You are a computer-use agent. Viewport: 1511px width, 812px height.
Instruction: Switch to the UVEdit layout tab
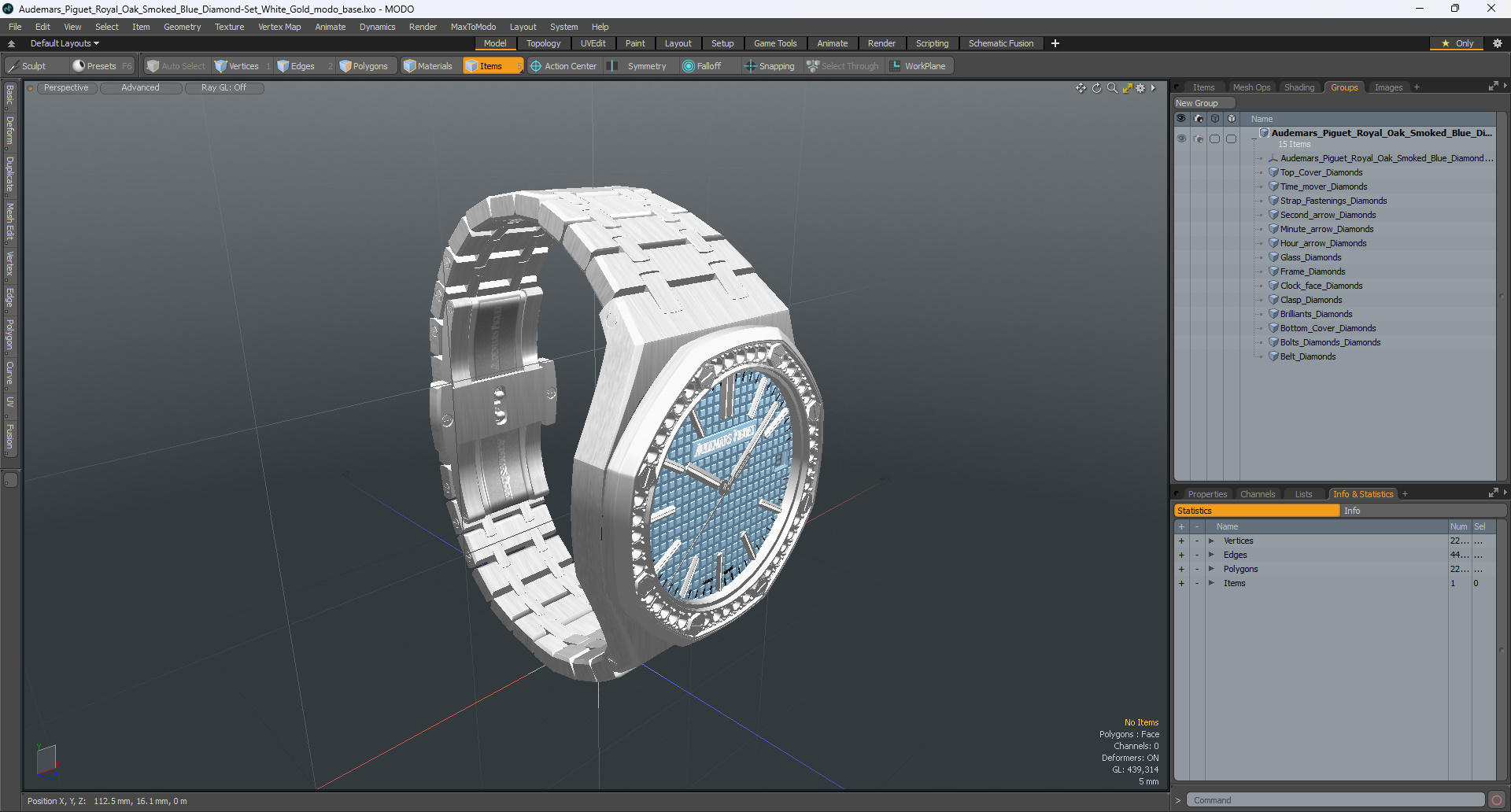click(593, 43)
